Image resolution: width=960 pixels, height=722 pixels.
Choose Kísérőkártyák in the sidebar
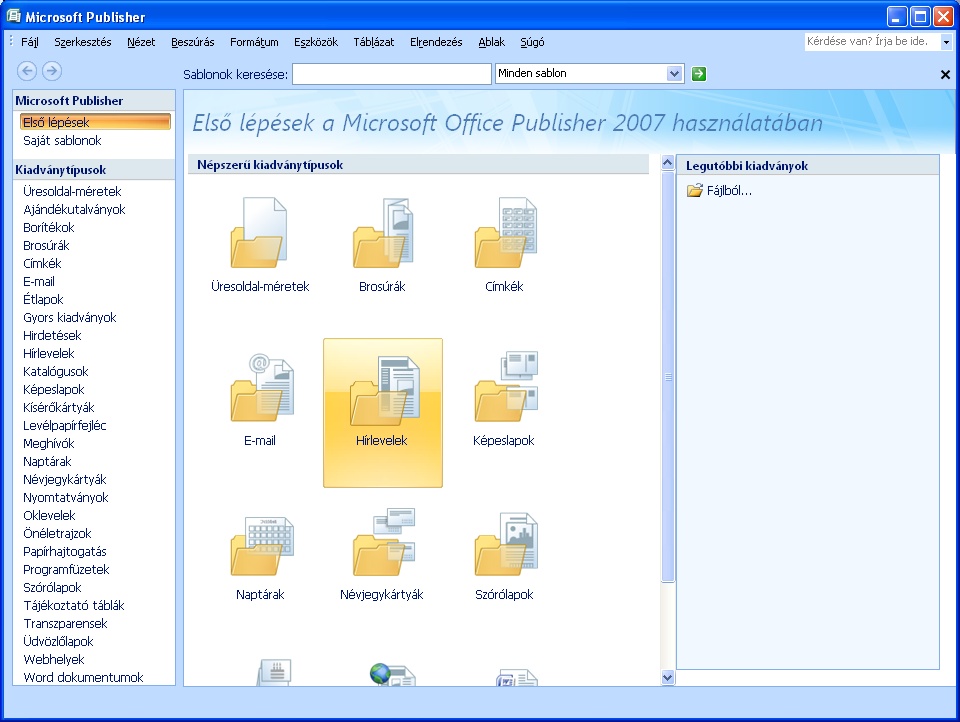click(x=59, y=408)
